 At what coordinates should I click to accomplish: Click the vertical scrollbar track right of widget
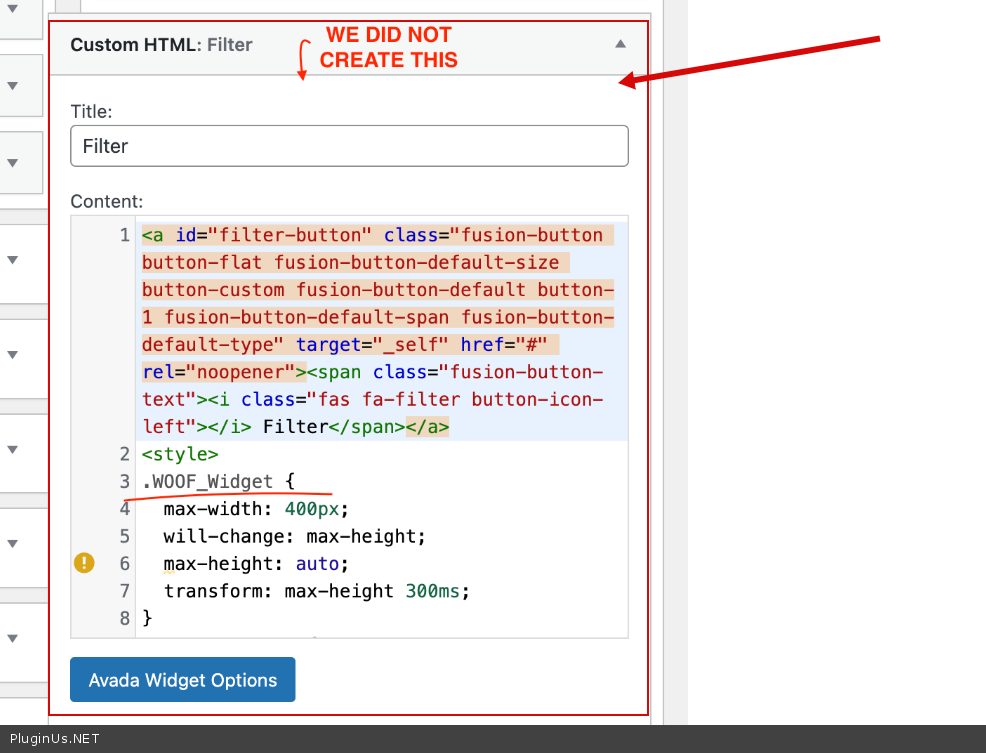pyautogui.click(x=675, y=400)
